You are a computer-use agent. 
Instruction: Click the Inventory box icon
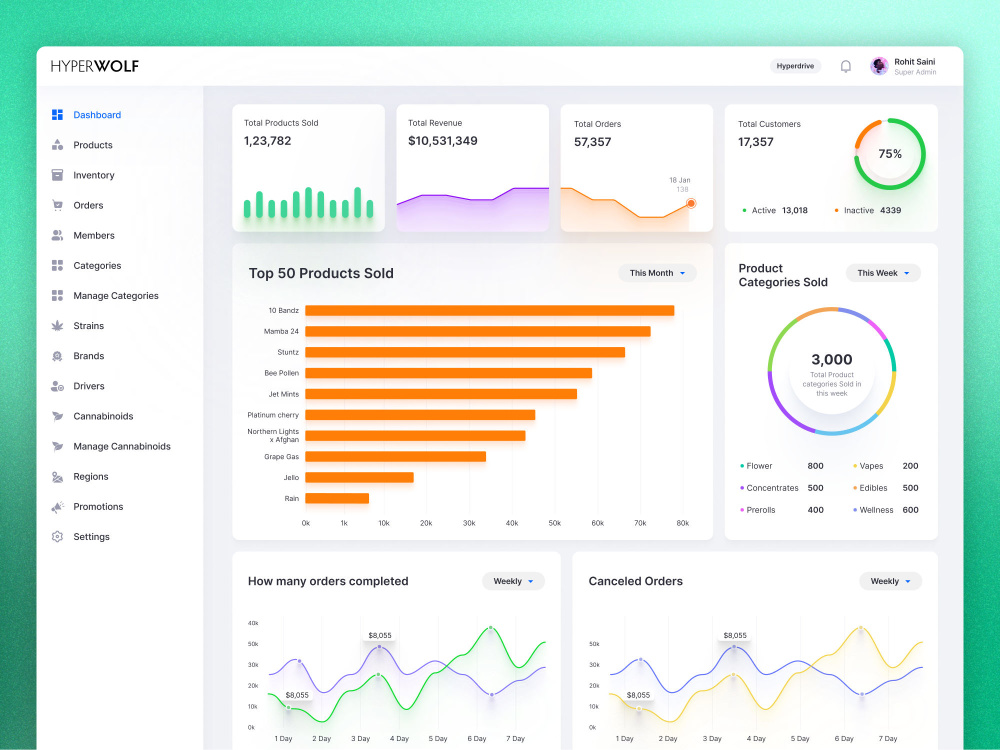click(57, 175)
